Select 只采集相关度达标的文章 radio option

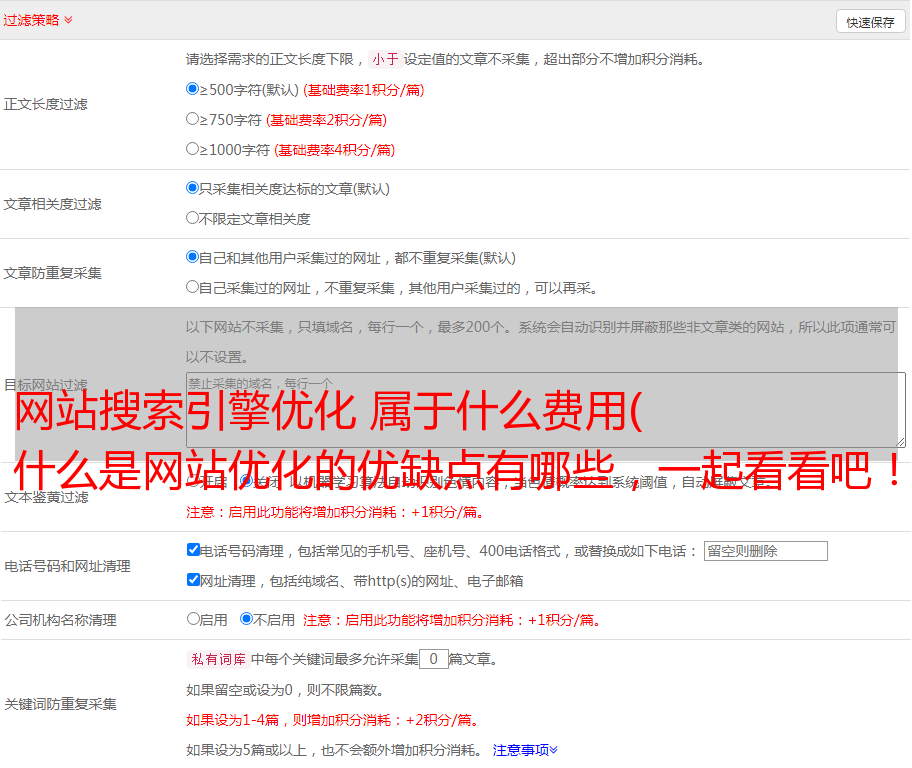pos(193,188)
